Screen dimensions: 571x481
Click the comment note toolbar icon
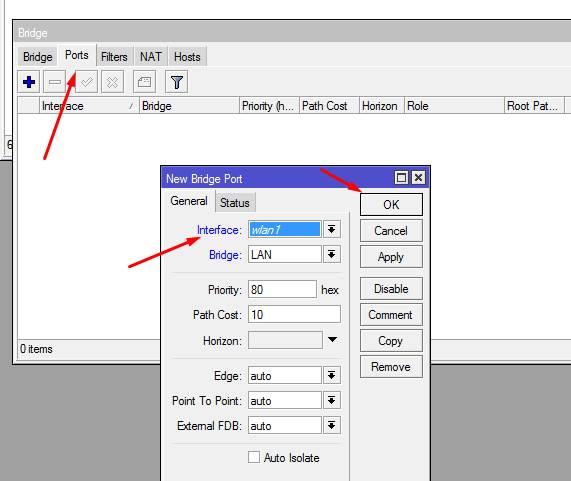click(145, 82)
